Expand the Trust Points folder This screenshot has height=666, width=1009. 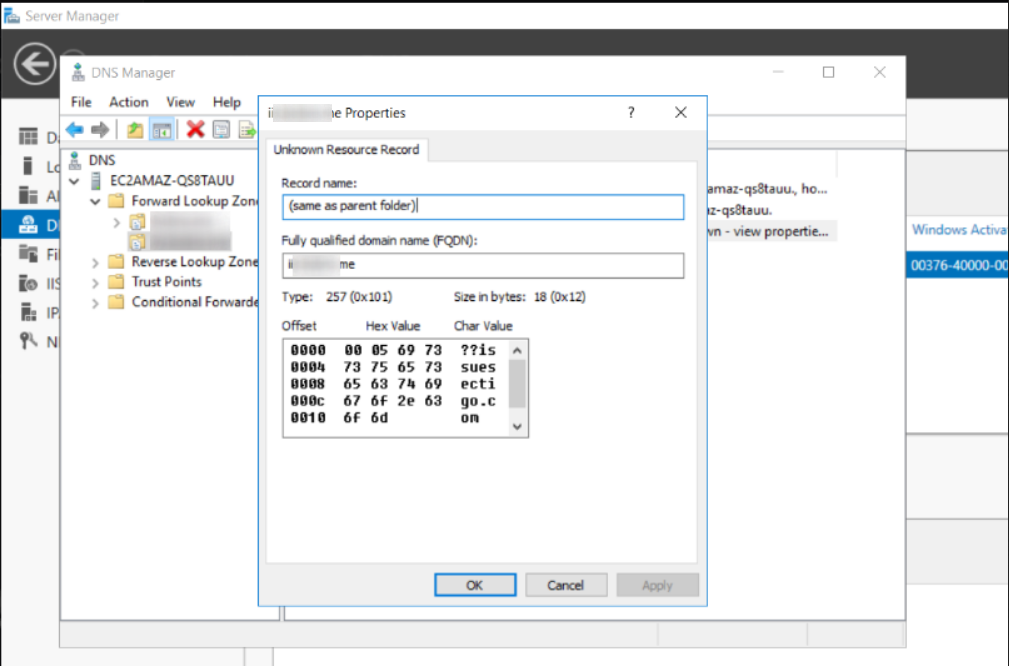pyautogui.click(x=95, y=282)
